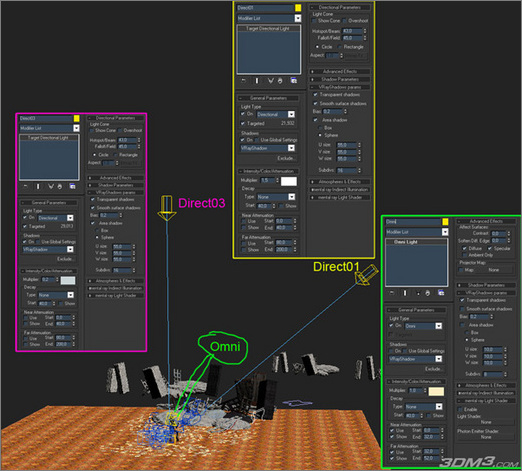Click Pin Stack icon in Omni panel
Screen dimensions: 522x471
(x=392, y=293)
